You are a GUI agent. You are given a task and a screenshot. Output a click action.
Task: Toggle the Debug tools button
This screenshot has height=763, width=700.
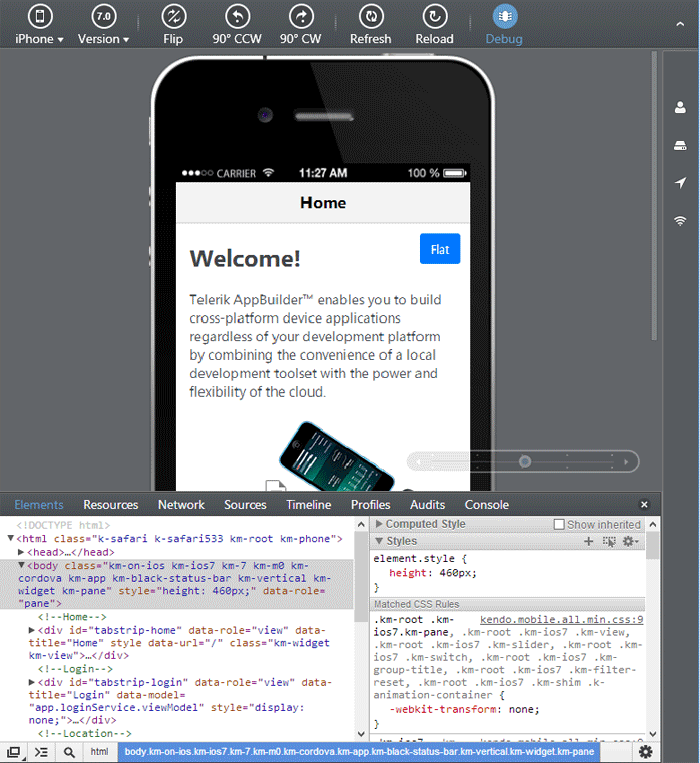click(504, 24)
